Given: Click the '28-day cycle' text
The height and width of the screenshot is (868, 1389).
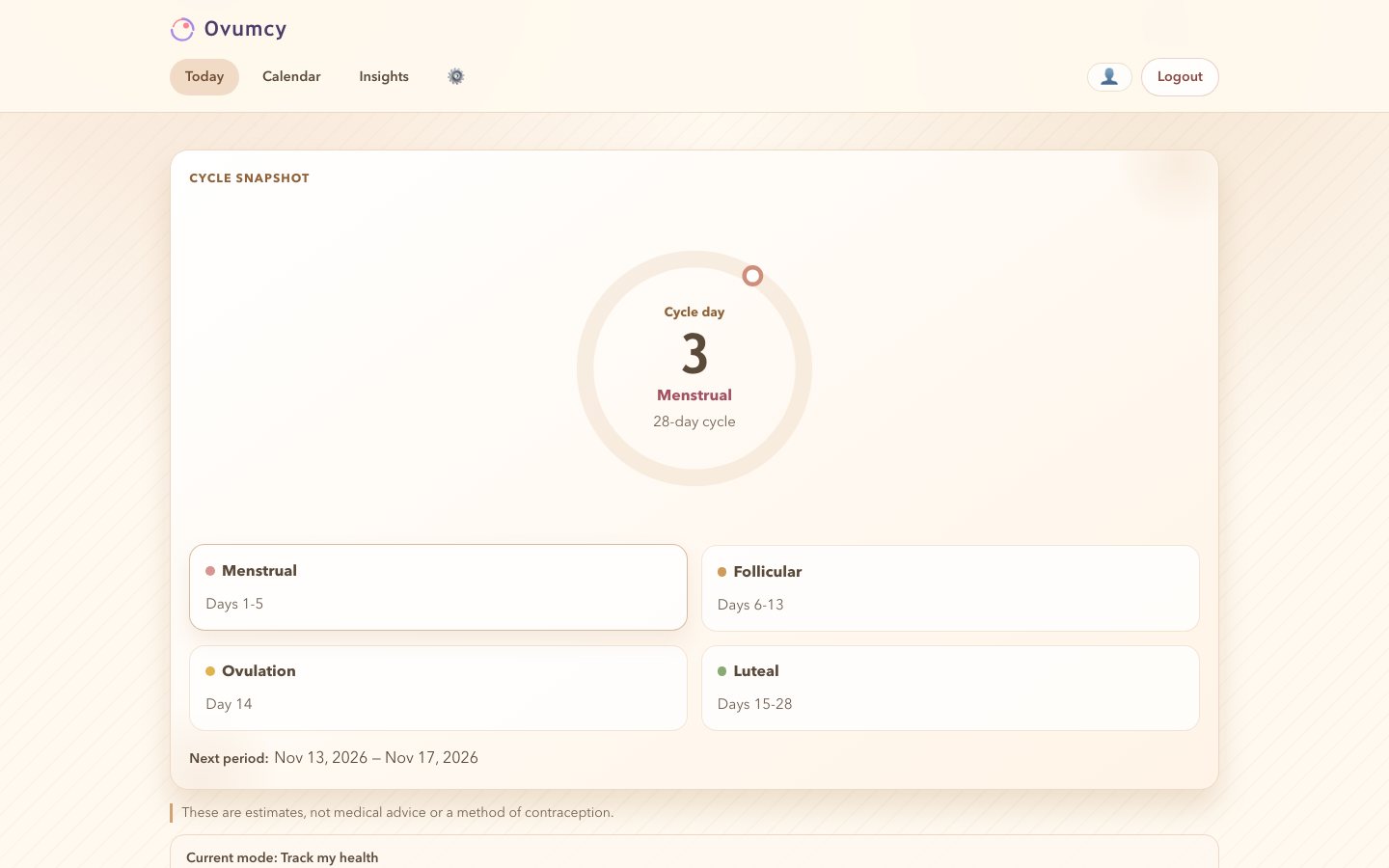Looking at the screenshot, I should pos(694,421).
